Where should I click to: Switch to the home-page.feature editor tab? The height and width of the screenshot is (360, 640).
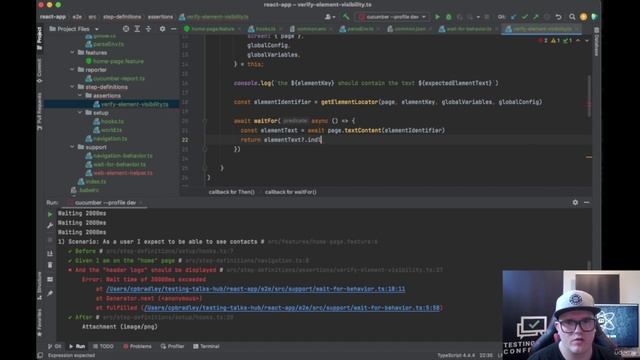212,29
